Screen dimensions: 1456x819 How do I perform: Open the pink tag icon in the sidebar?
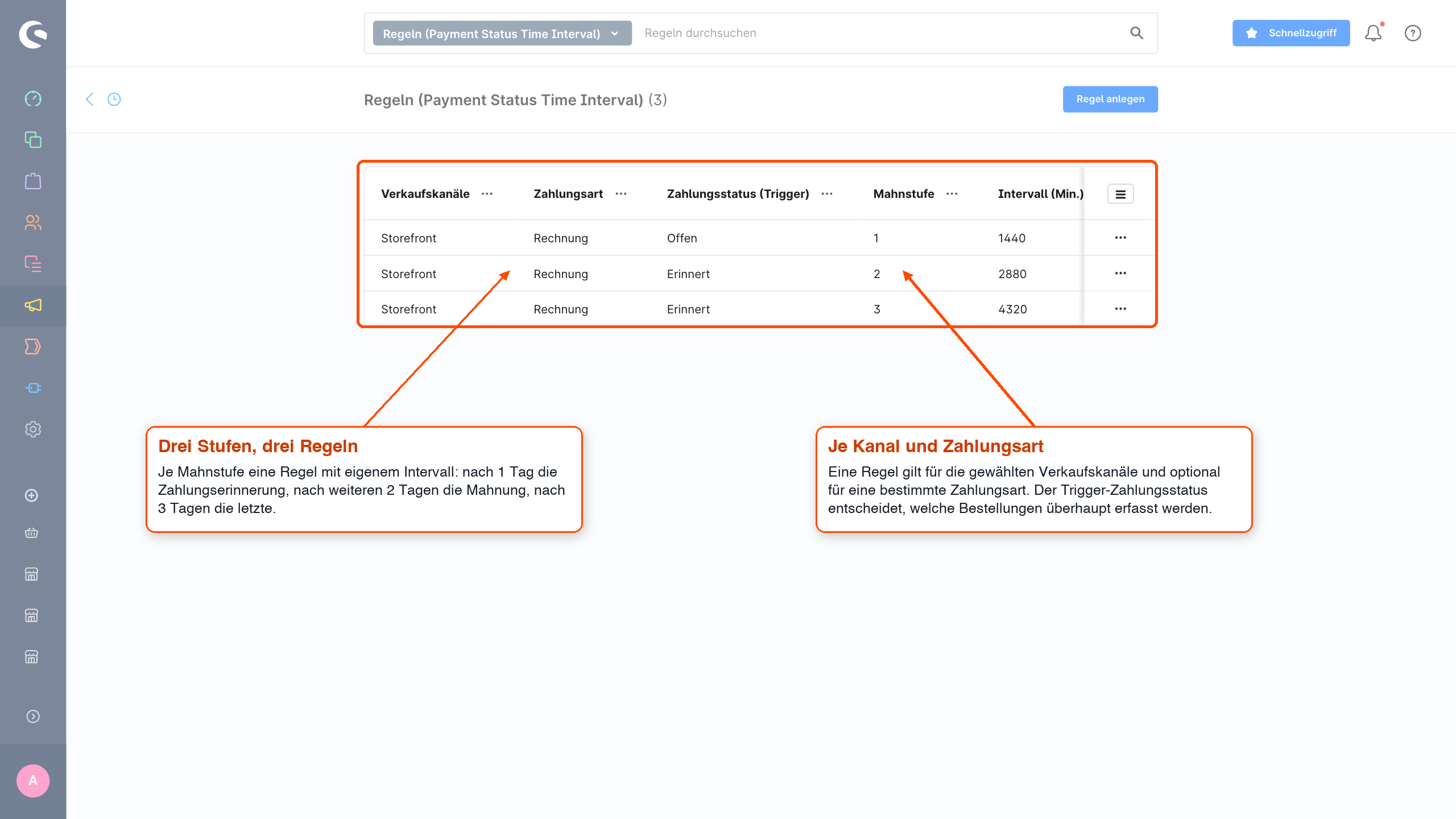(x=33, y=346)
